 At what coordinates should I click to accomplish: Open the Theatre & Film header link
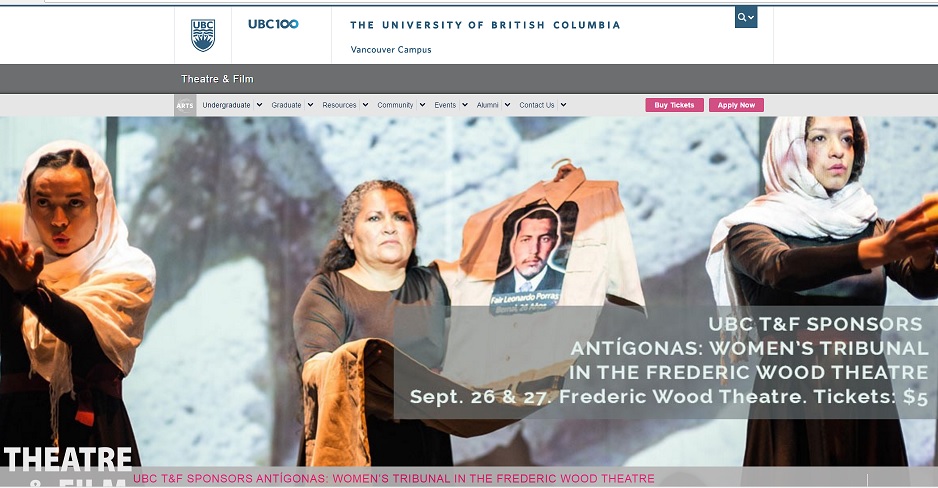click(217, 79)
